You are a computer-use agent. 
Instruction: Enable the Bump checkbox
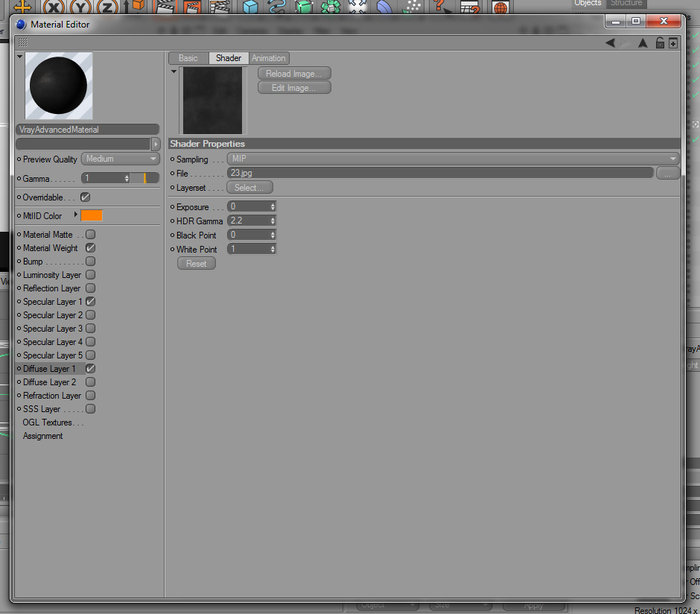click(x=90, y=261)
